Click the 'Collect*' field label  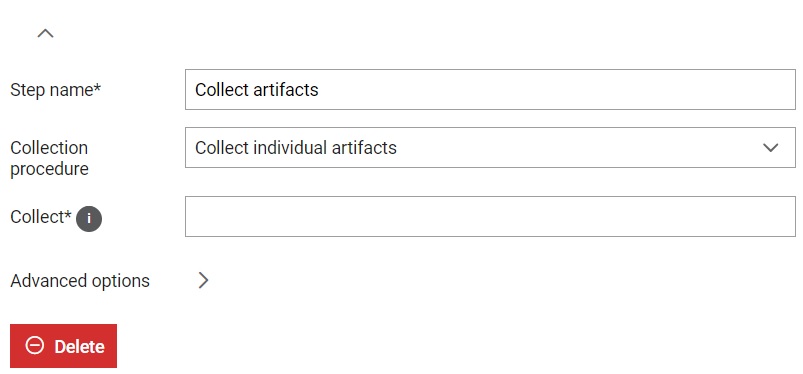click(x=41, y=217)
